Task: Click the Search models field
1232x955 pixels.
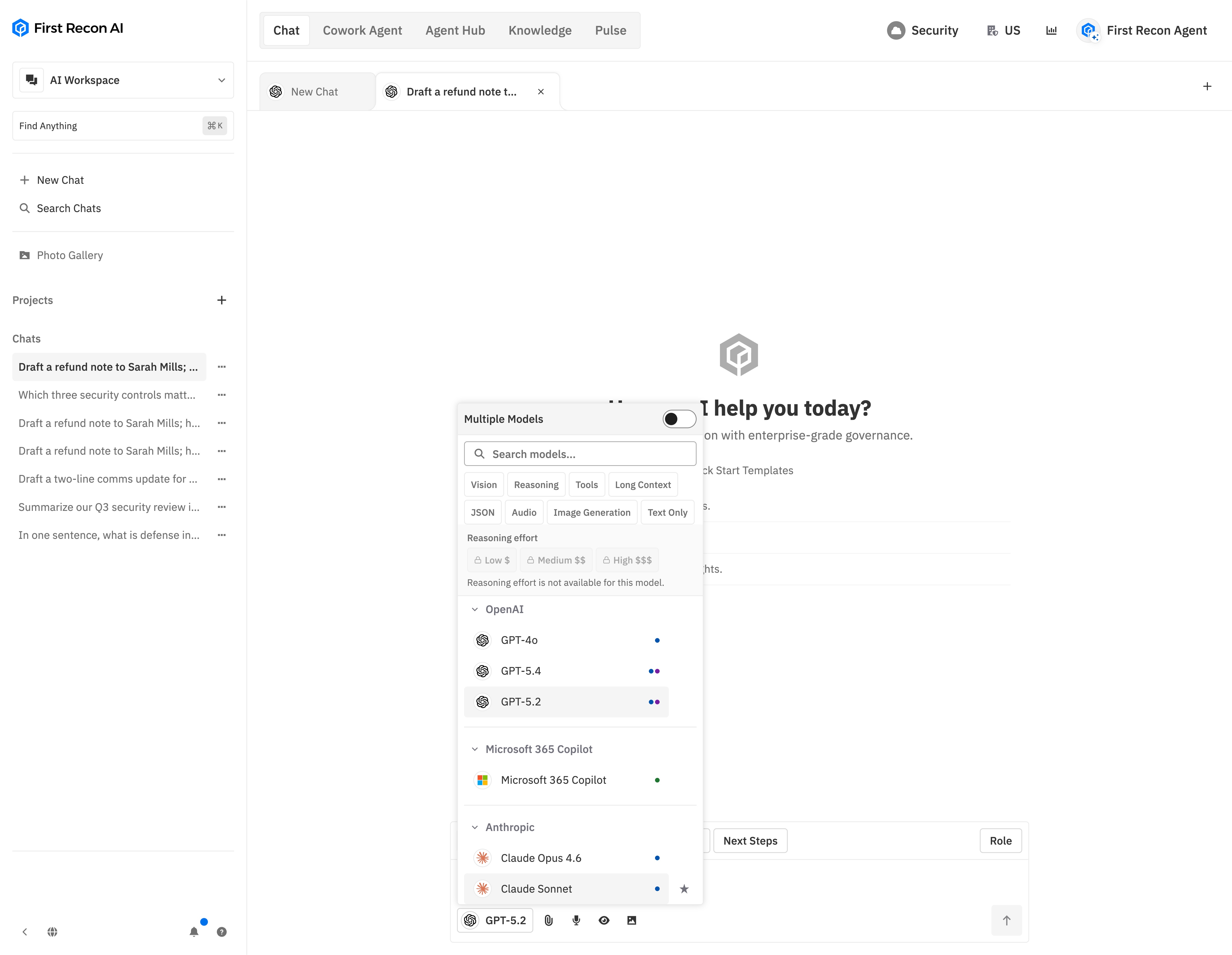Action: pyautogui.click(x=580, y=454)
